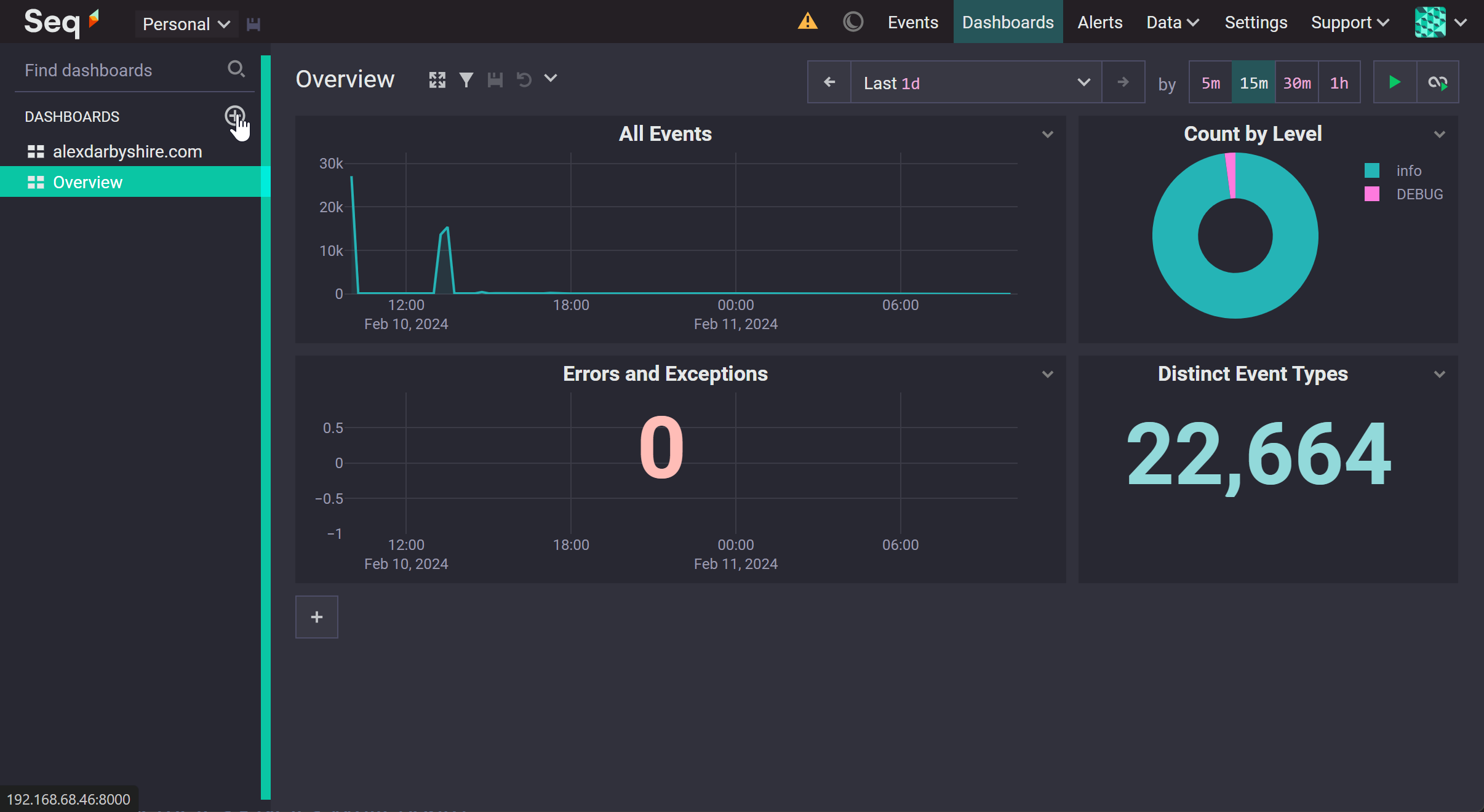Image resolution: width=1484 pixels, height=812 pixels.
Task: Click the save dashboard icon
Action: (495, 80)
